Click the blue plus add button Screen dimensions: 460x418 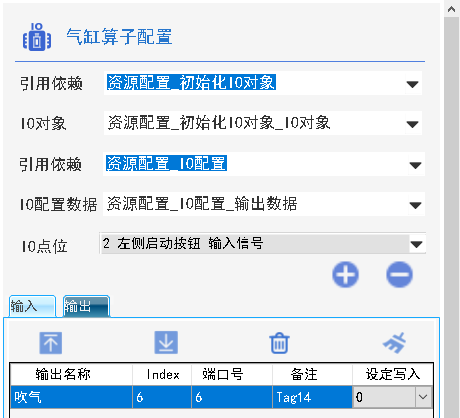345,275
